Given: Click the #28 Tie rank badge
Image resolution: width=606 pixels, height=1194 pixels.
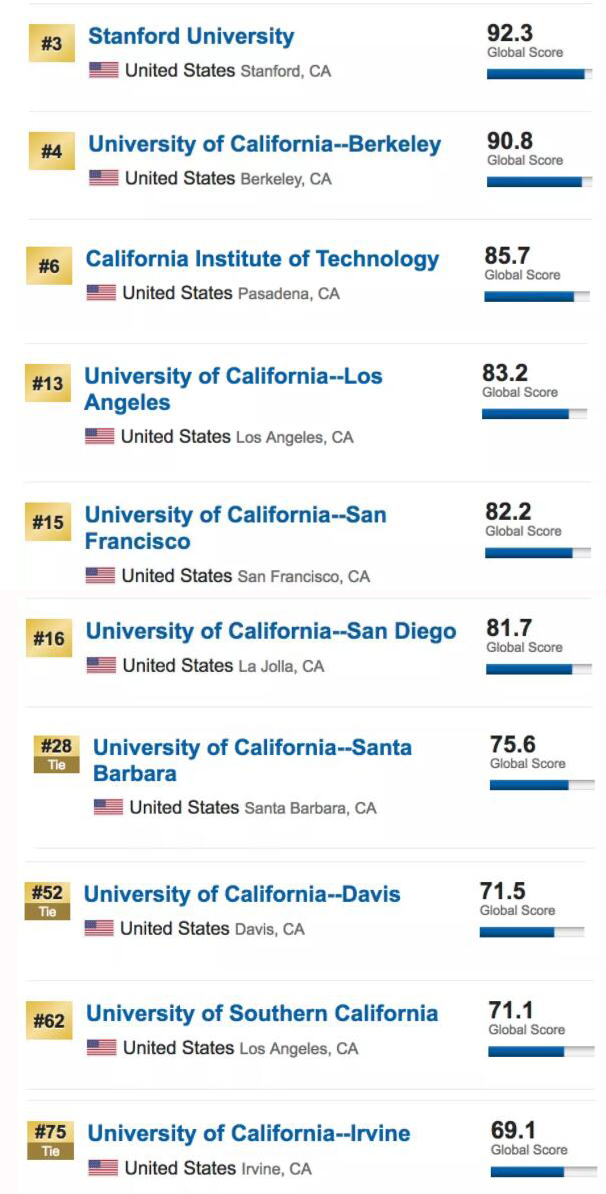Looking at the screenshot, I should coord(57,753).
